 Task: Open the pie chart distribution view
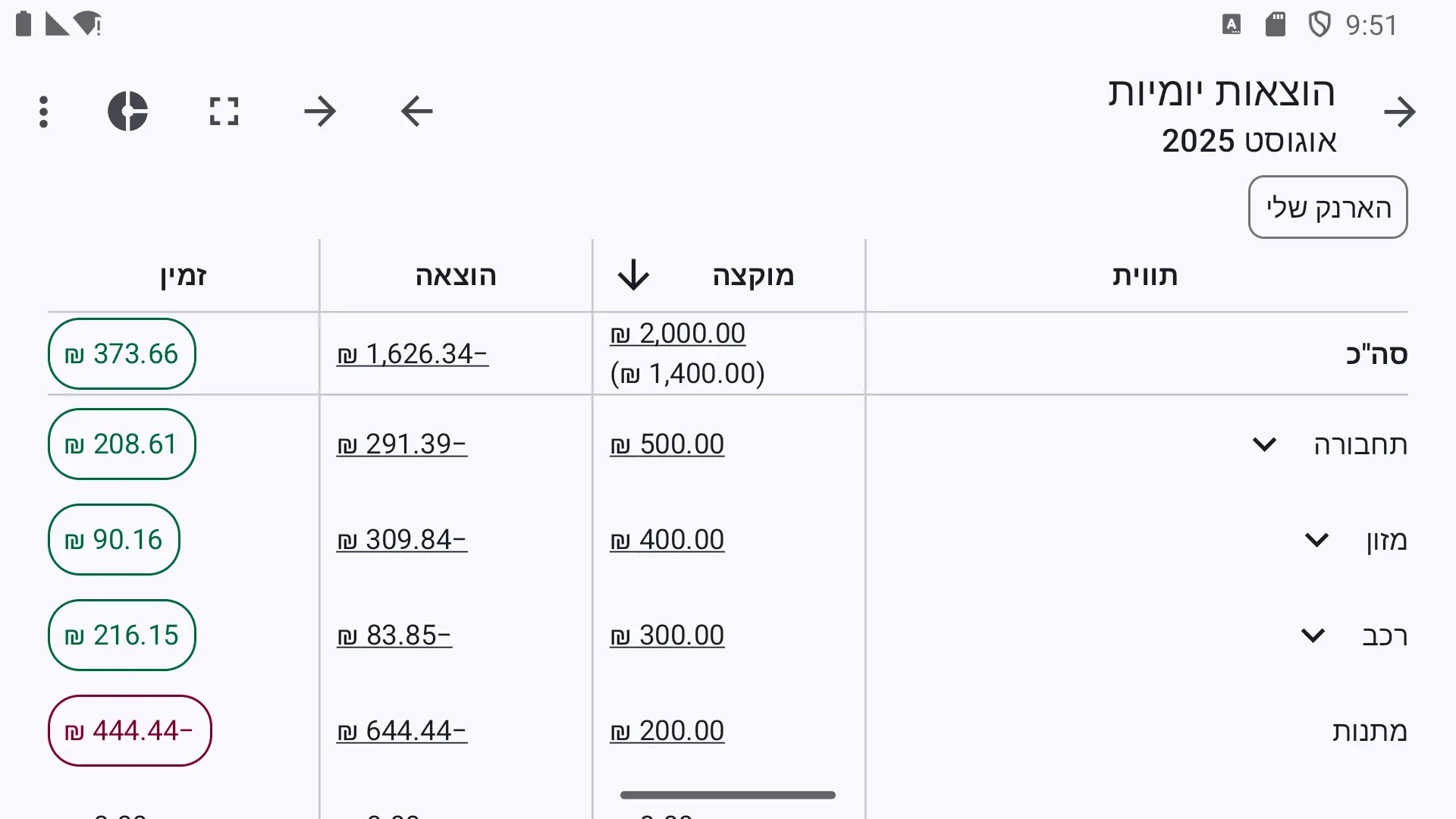tap(127, 111)
